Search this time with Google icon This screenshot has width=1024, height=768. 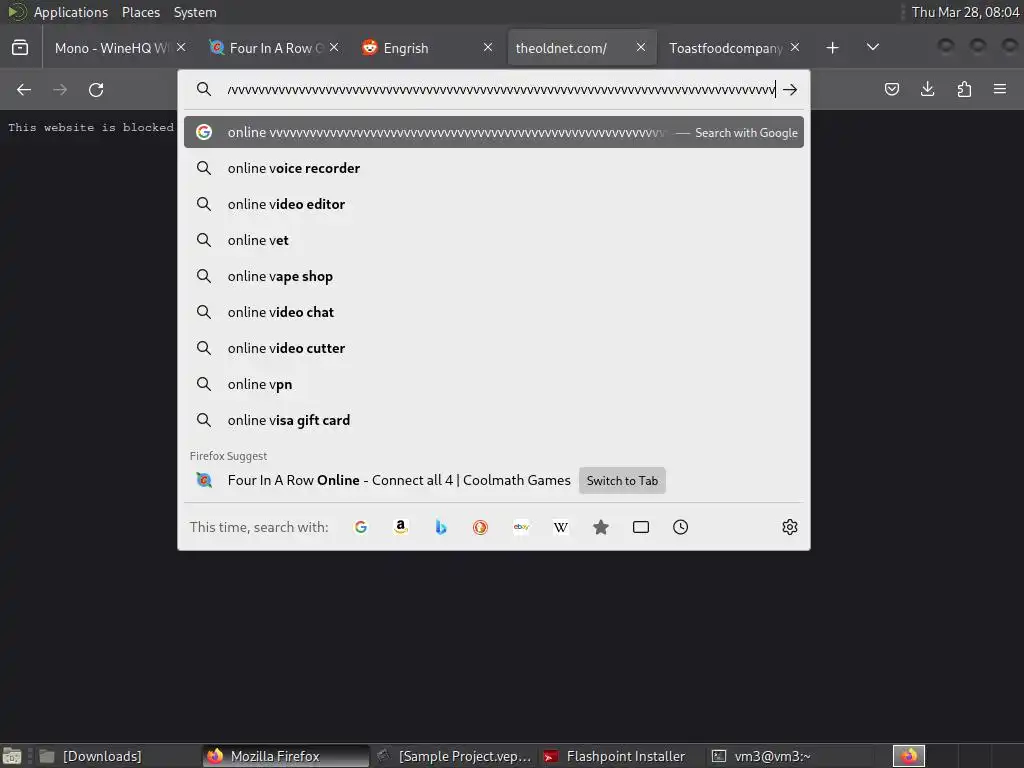tap(360, 527)
